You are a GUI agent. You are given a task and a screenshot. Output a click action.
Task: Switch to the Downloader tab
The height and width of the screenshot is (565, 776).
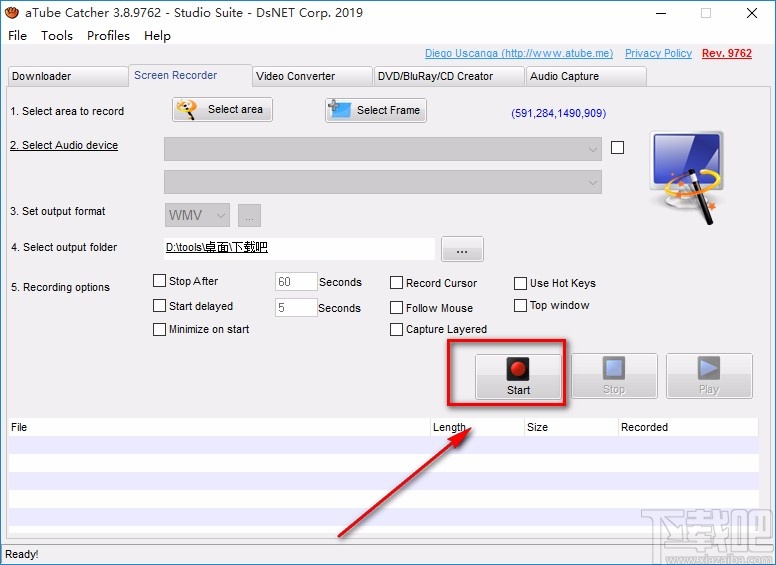[68, 76]
